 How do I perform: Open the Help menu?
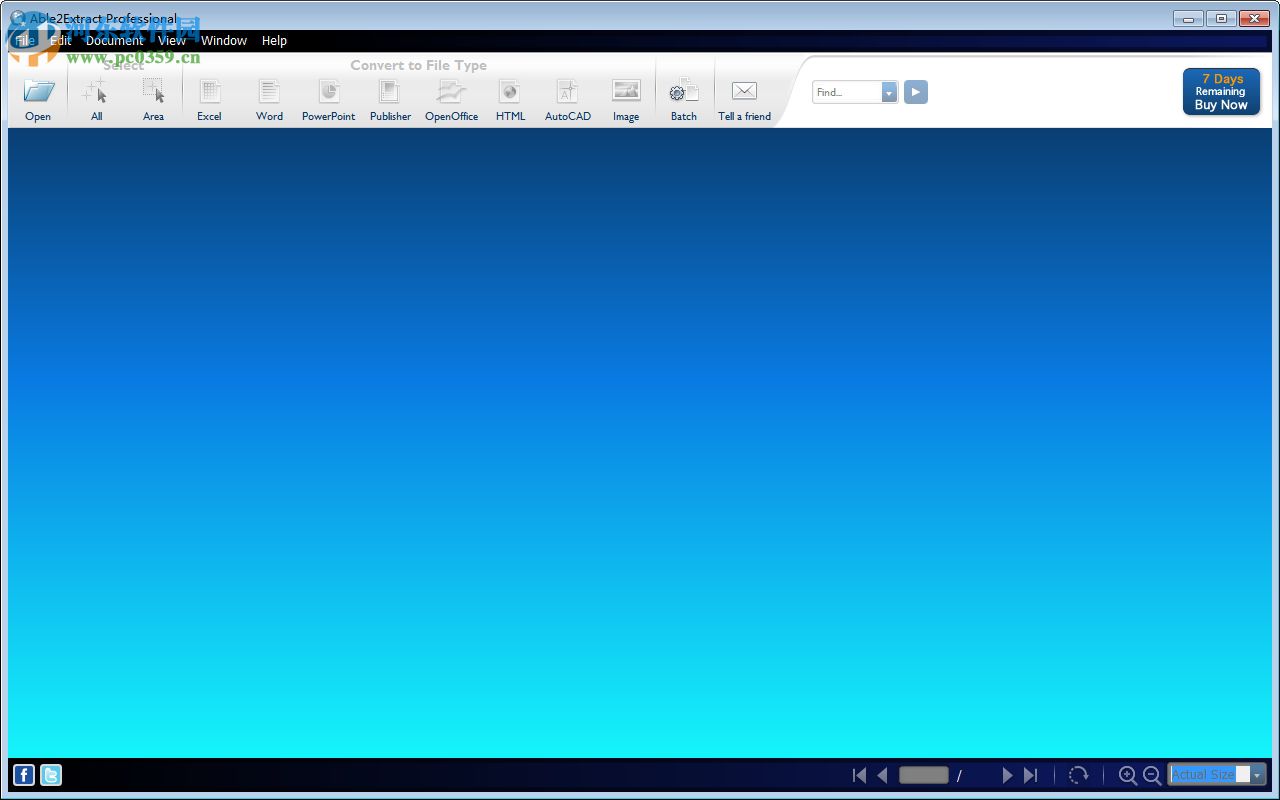[274, 41]
